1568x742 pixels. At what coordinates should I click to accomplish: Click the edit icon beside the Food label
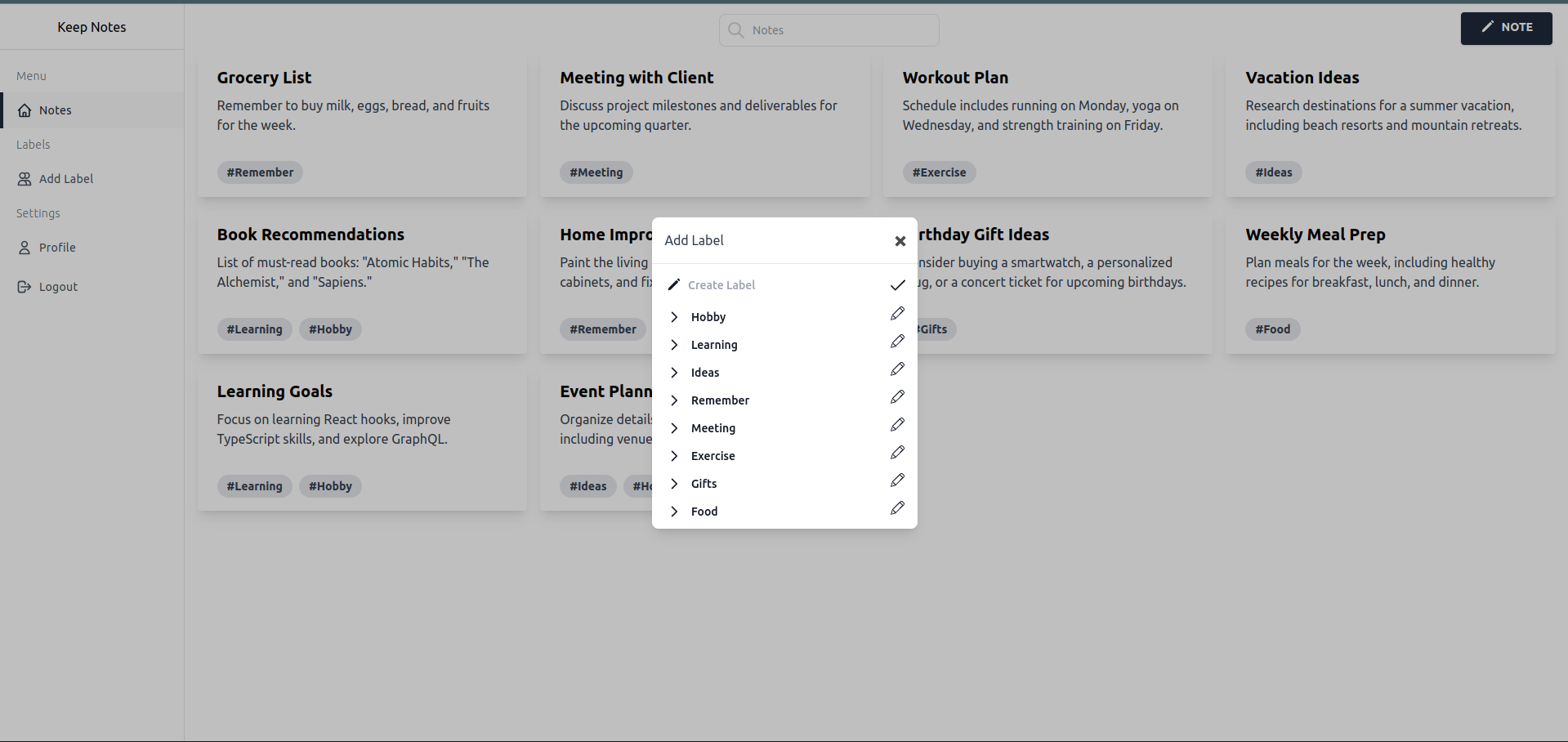[896, 507]
